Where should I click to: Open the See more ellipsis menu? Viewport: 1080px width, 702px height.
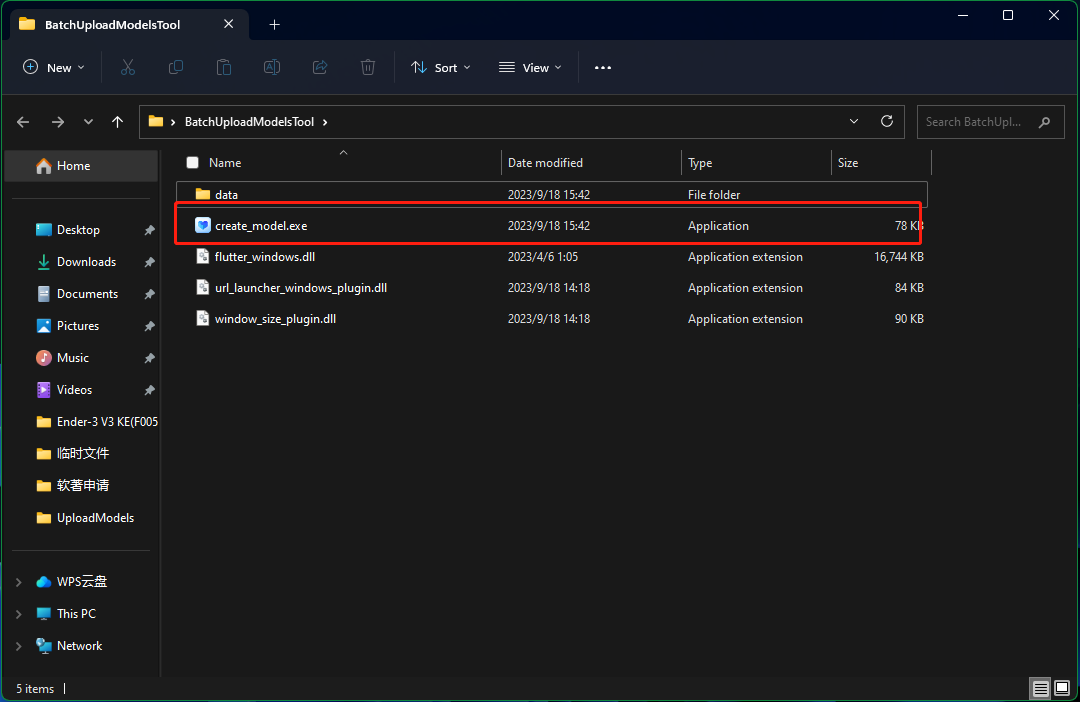point(602,67)
